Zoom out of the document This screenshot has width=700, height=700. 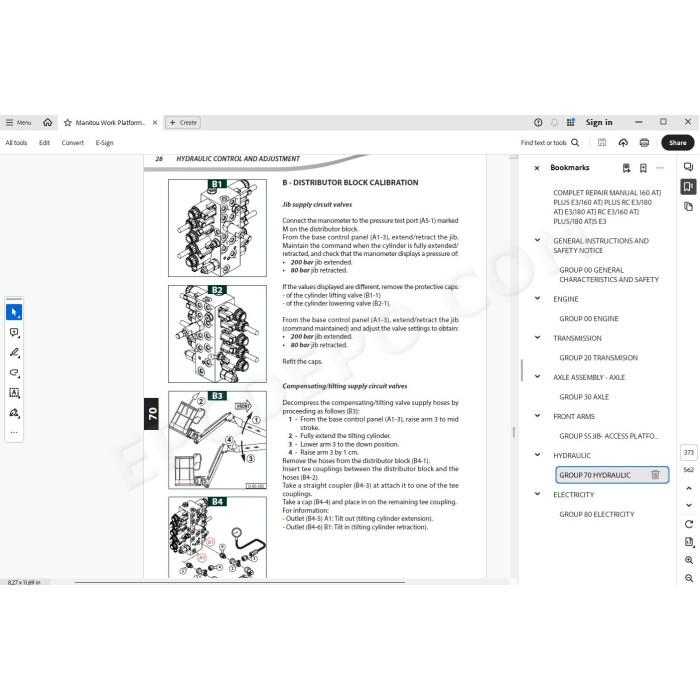[x=688, y=578]
